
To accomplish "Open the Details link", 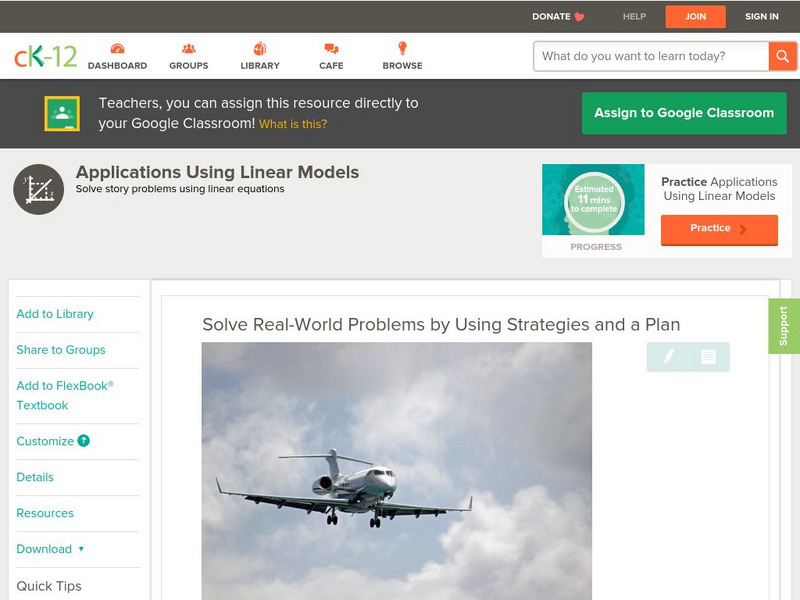I will 35,477.
